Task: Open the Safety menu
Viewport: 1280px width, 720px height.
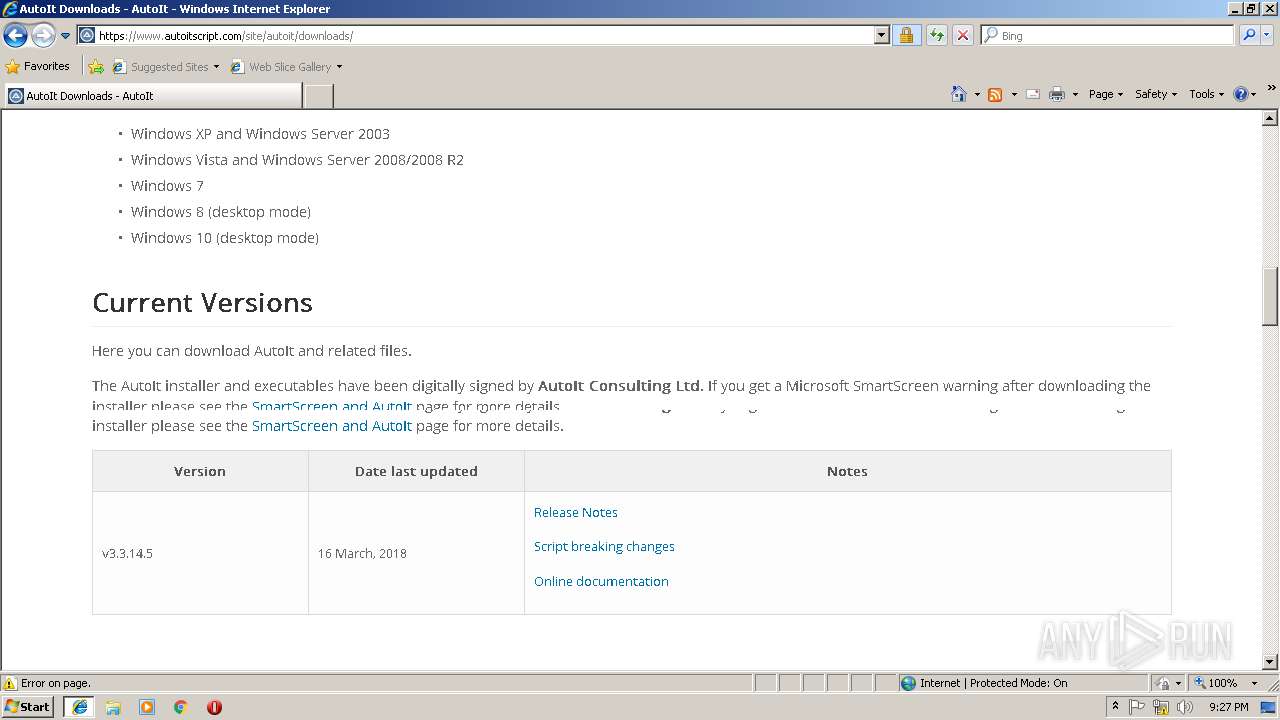Action: (1156, 94)
